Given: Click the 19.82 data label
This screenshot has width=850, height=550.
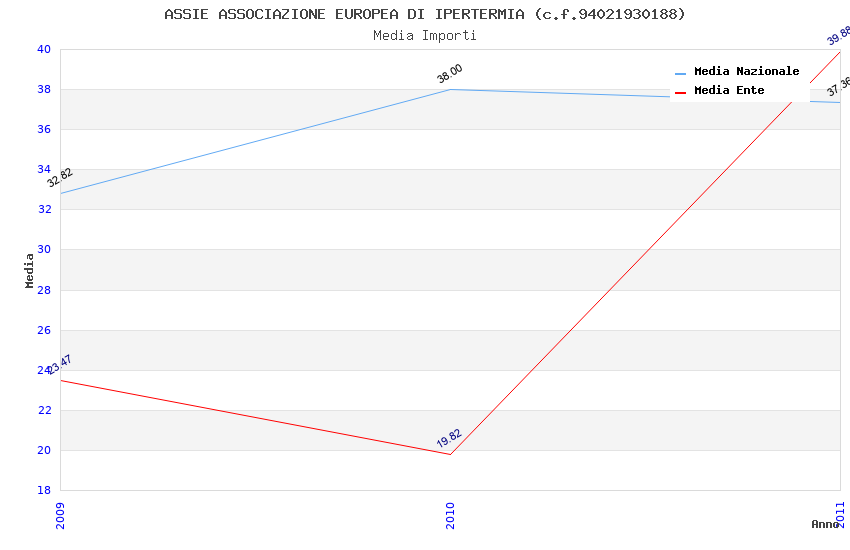Looking at the screenshot, I should (449, 438).
